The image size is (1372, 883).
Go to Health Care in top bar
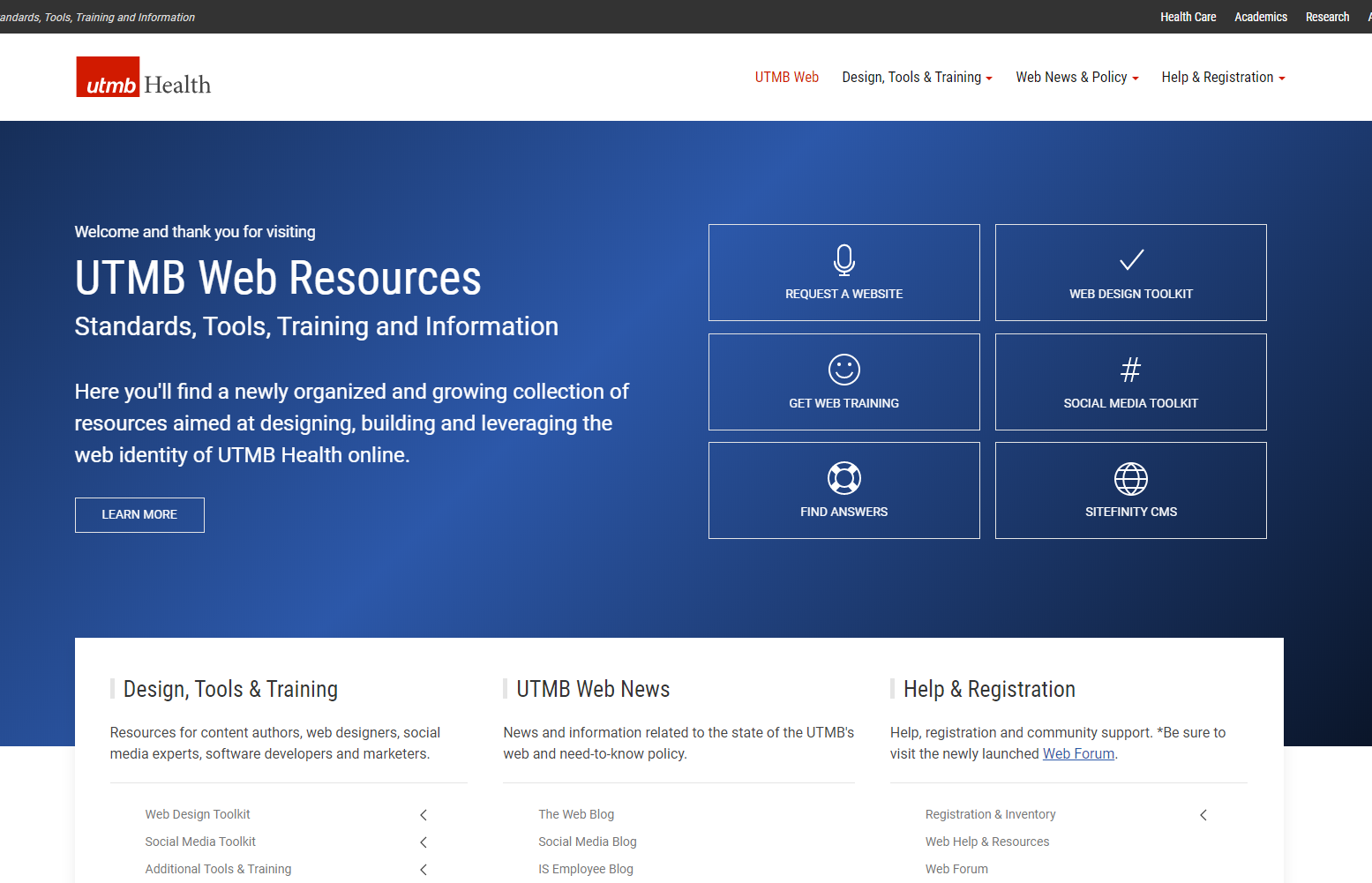pyautogui.click(x=1188, y=17)
